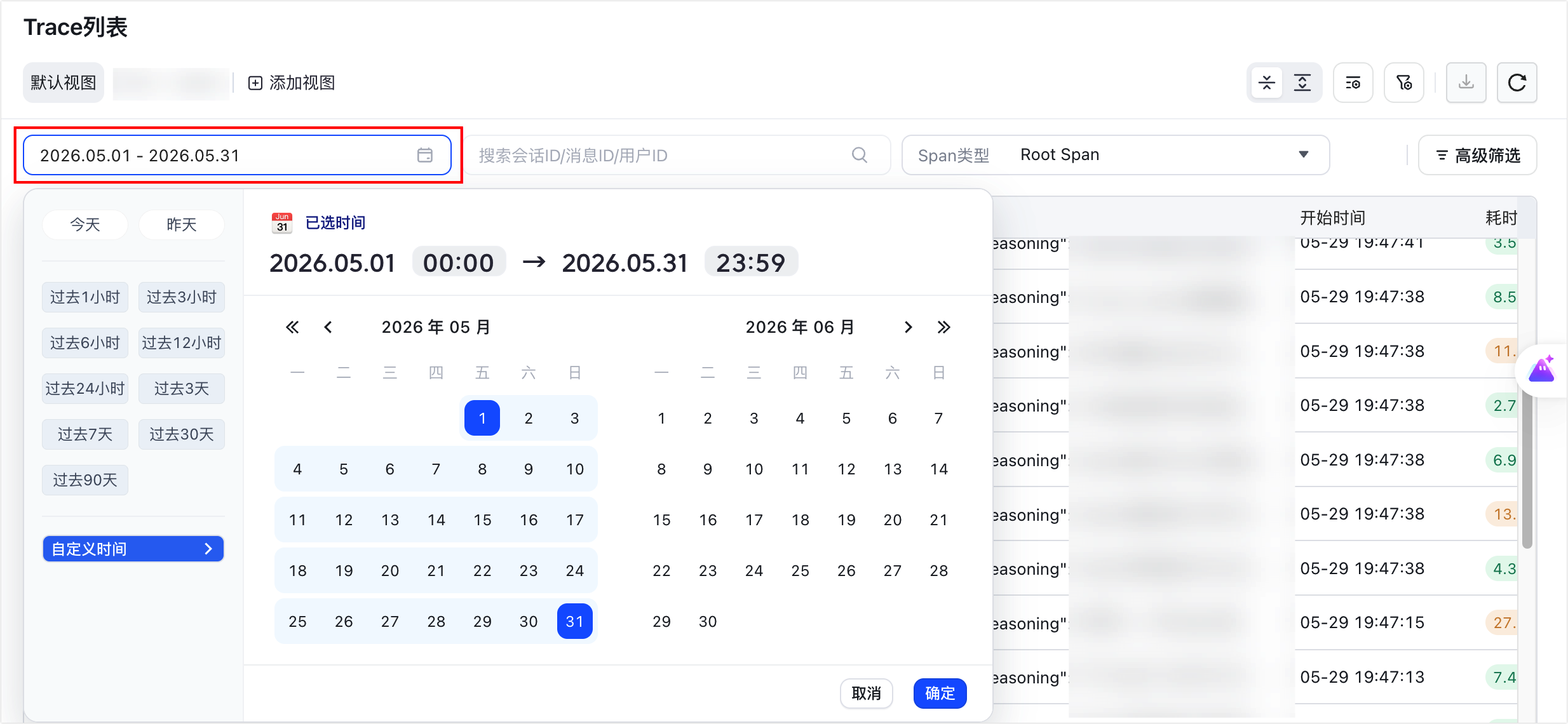Select the 过去7天 quick range
The width and height of the screenshot is (1568, 724).
[85, 434]
